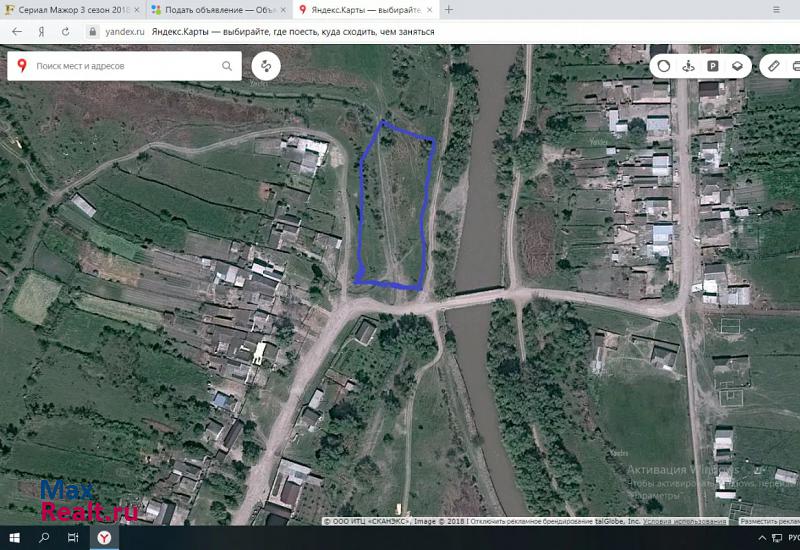Toggle the traffic jams layer
This screenshot has width=800, height=550.
[662, 66]
